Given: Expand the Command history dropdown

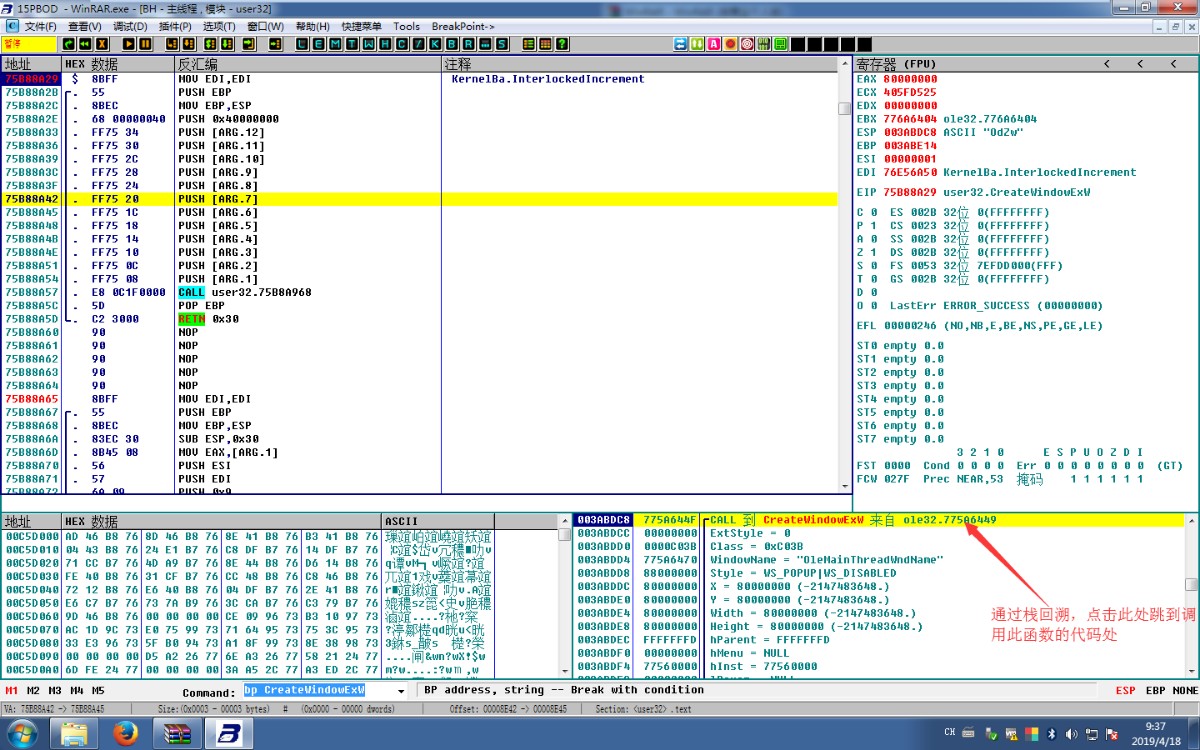Looking at the screenshot, I should 403,691.
